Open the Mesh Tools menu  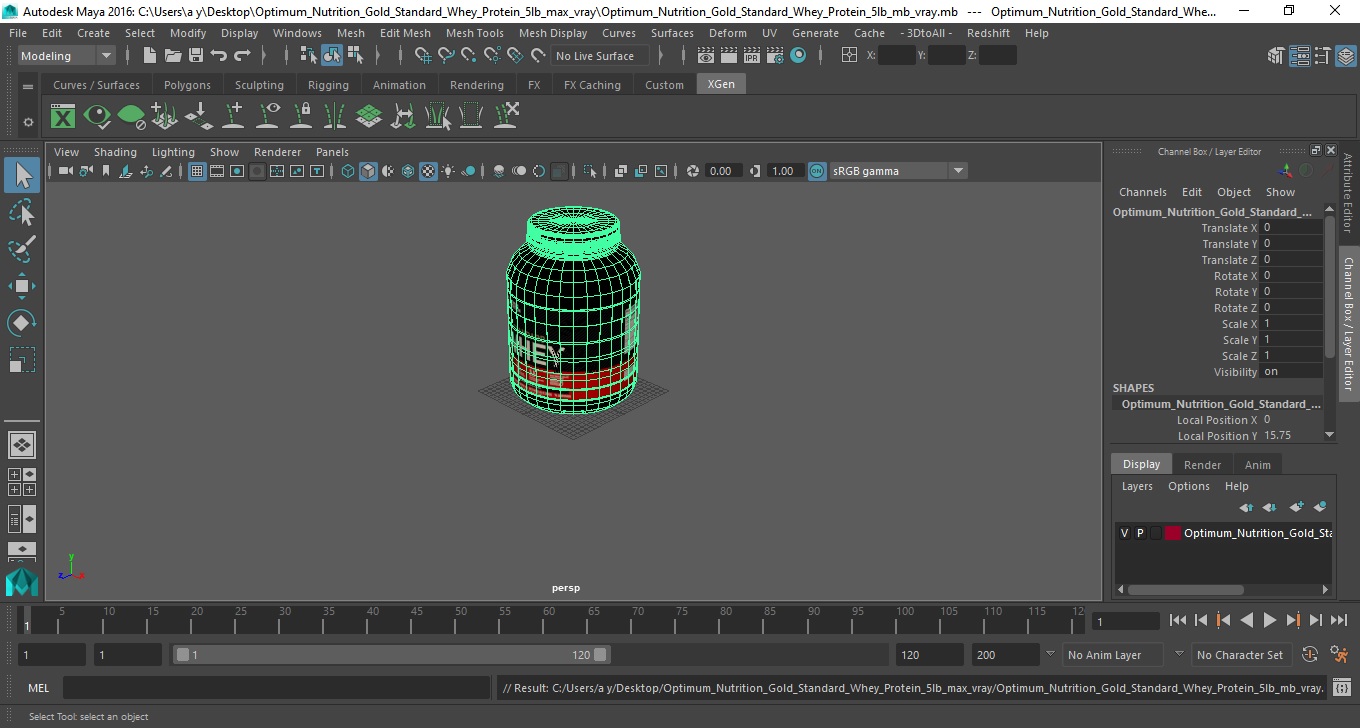pyautogui.click(x=474, y=33)
